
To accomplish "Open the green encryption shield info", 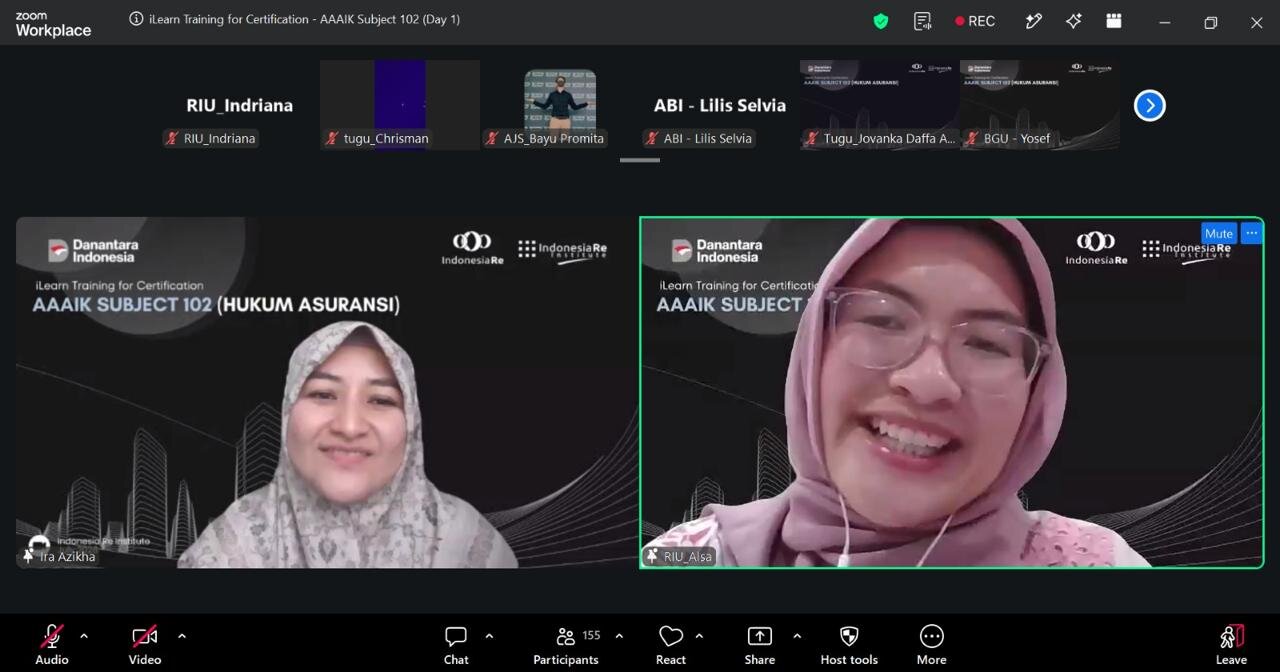I will 881,21.
